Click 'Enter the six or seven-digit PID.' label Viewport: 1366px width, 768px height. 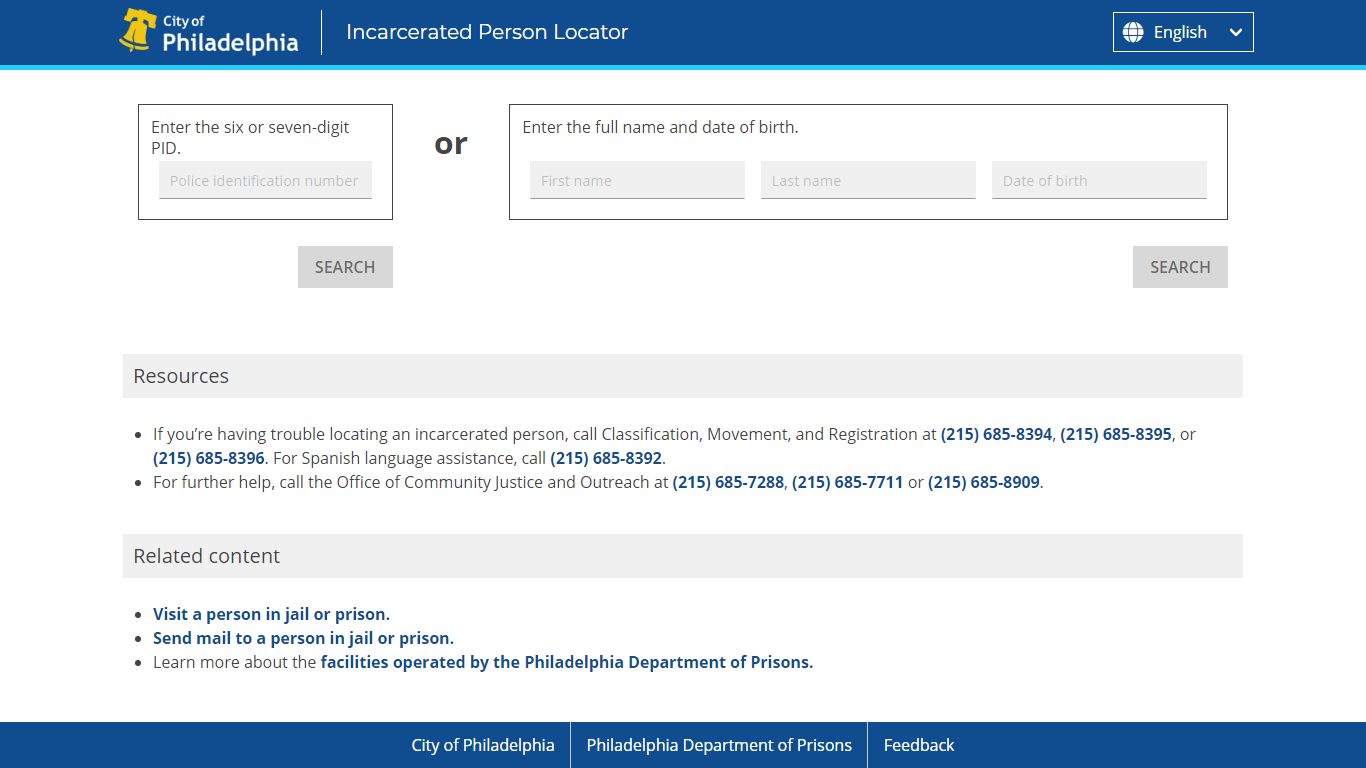pos(250,138)
